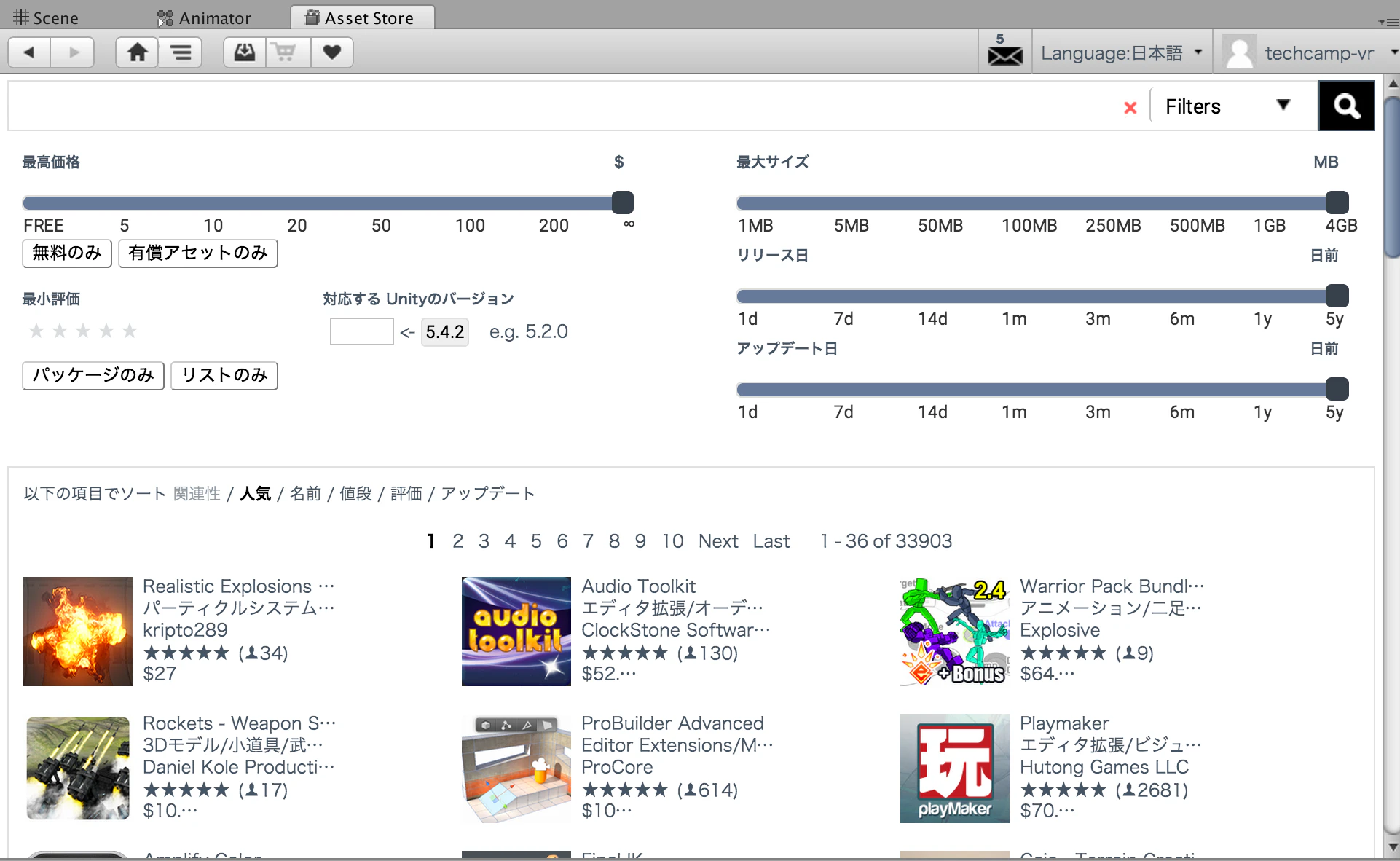This screenshot has height=861, width=1400.
Task: Go back with the left arrow button
Action: click(29, 52)
